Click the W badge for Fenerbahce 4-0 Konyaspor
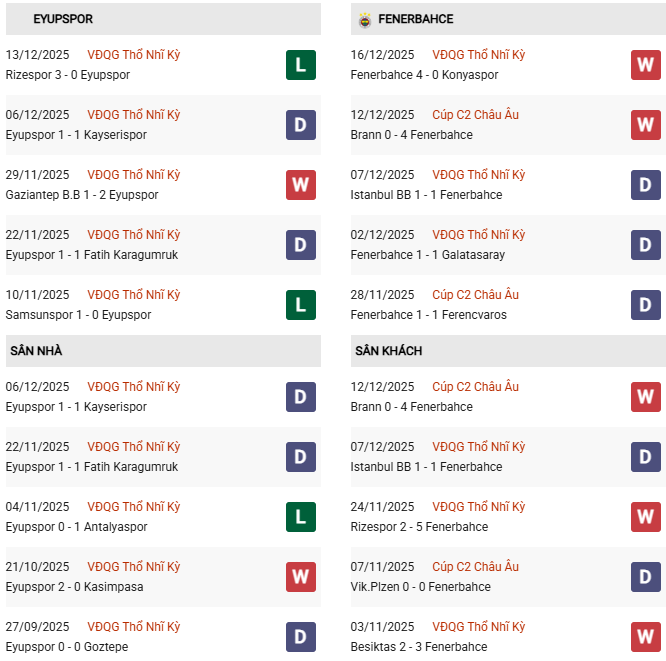Screen dimensions: 666x661 point(645,65)
